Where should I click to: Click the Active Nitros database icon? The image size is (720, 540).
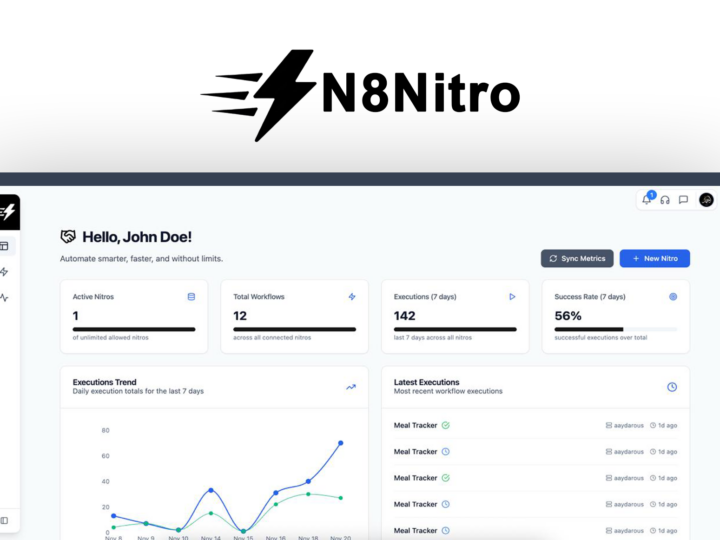point(191,297)
